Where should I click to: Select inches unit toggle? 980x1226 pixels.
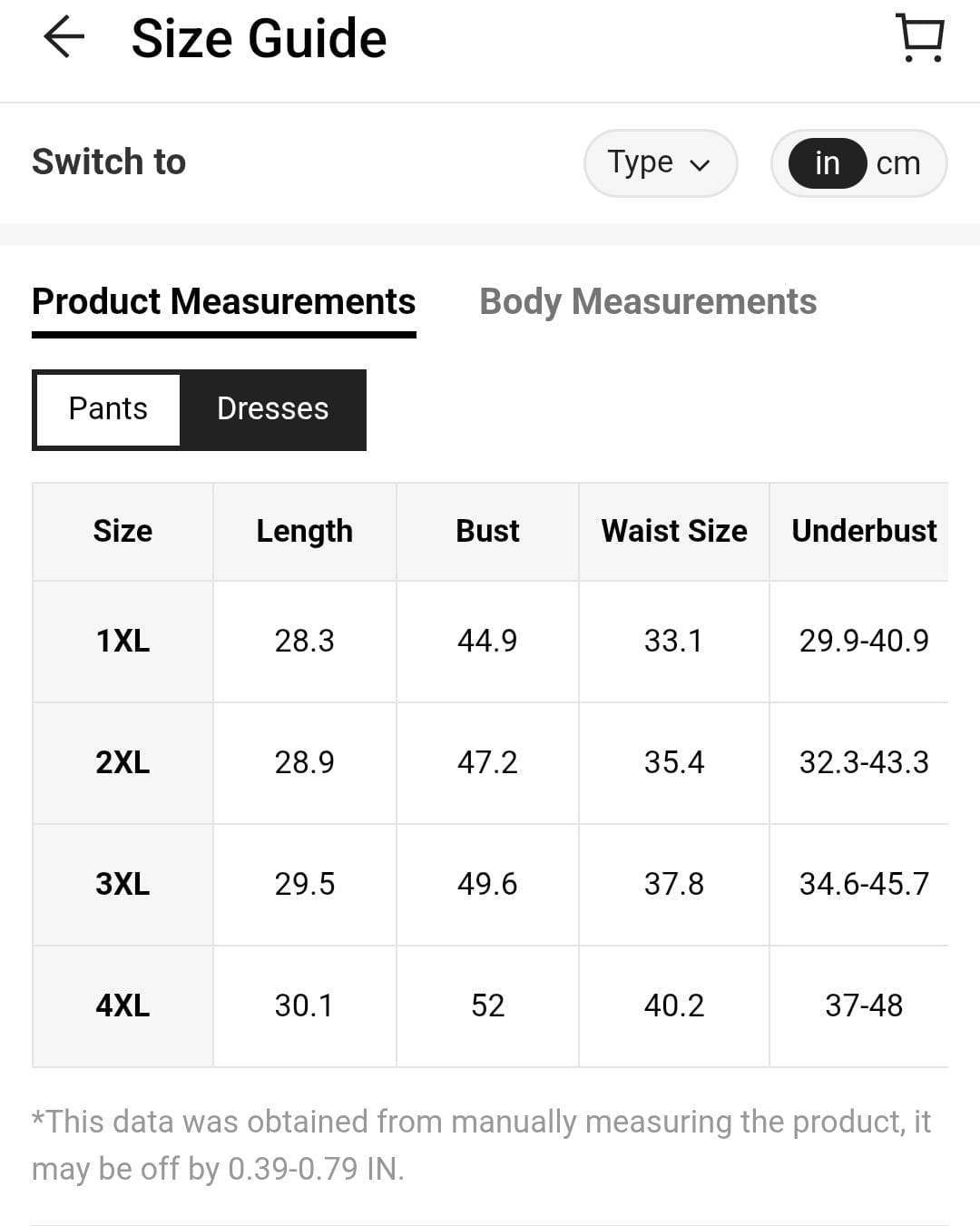point(827,163)
